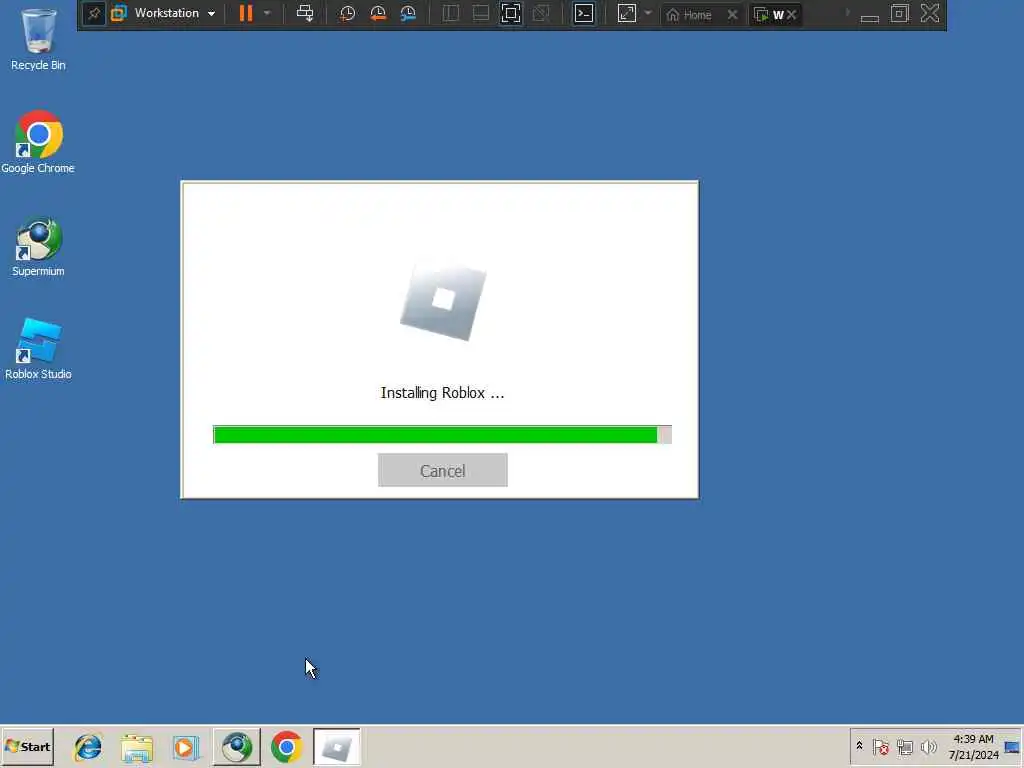1024x768 pixels.
Task: Close the W virtual machine tab
Action: pos(792,14)
